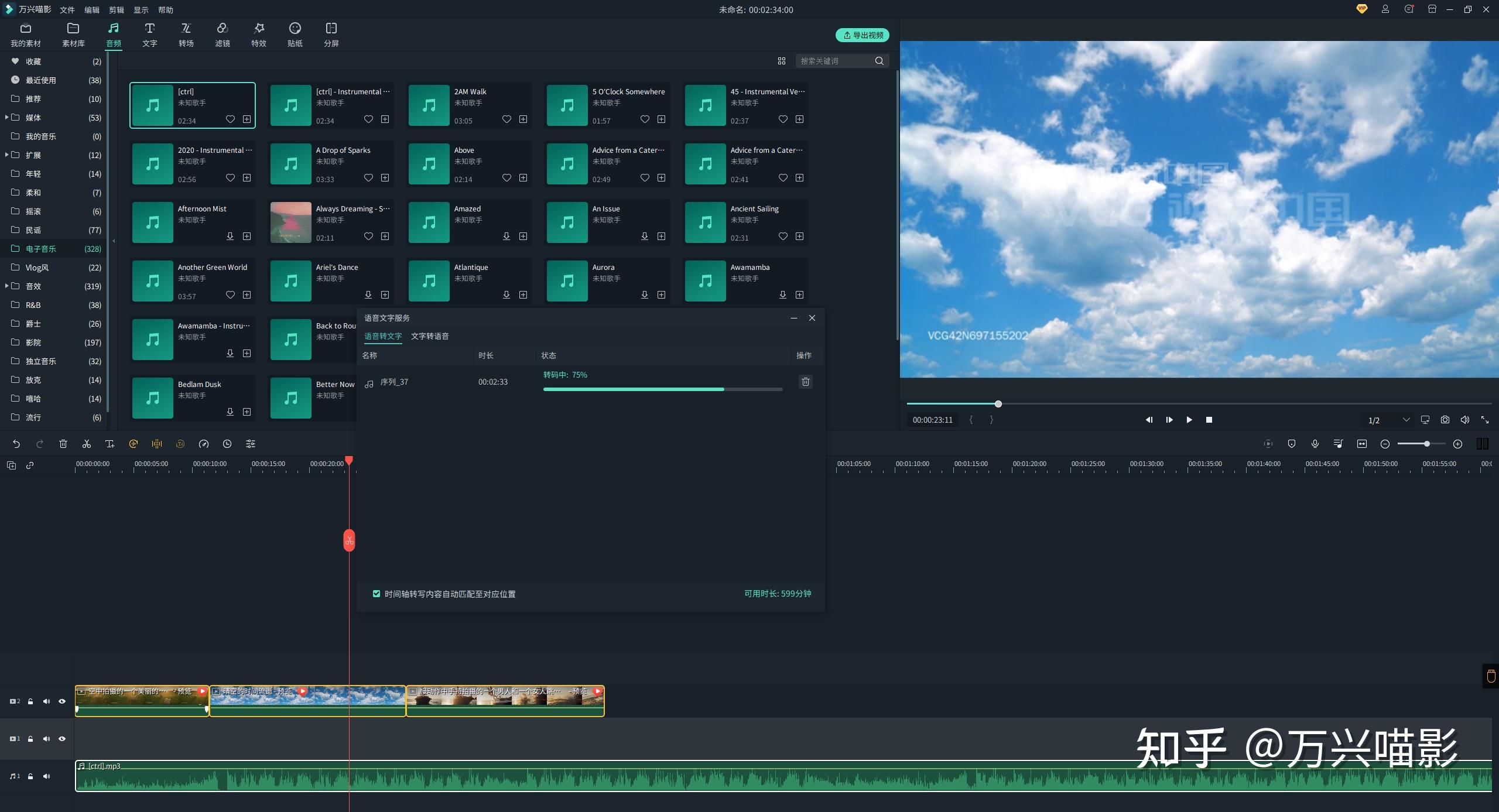Add [ctrl] track to timeline with plus icon

pyautogui.click(x=247, y=119)
